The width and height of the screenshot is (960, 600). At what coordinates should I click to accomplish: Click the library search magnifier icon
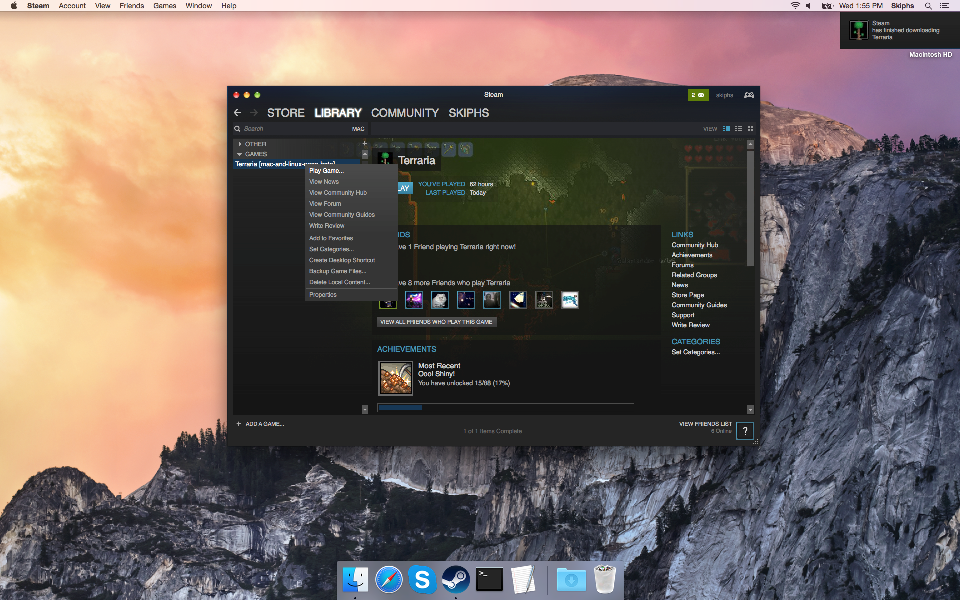coord(237,129)
